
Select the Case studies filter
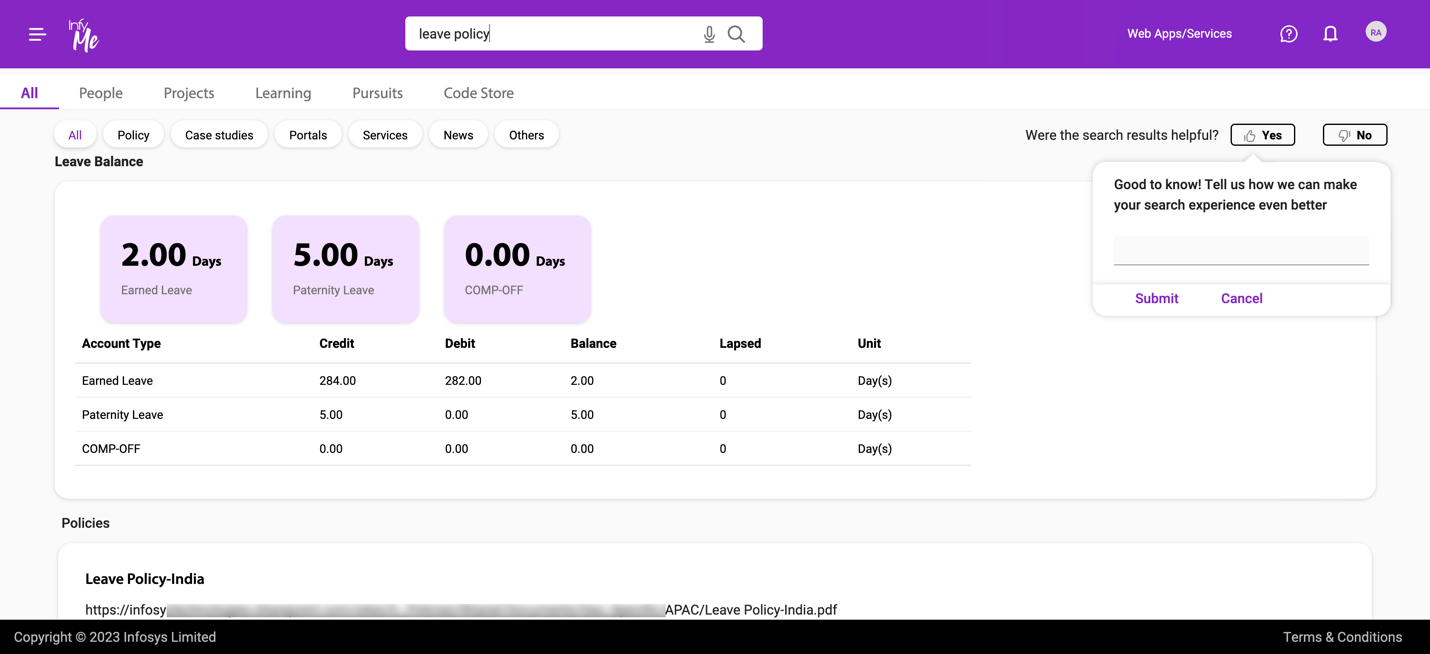(219, 134)
